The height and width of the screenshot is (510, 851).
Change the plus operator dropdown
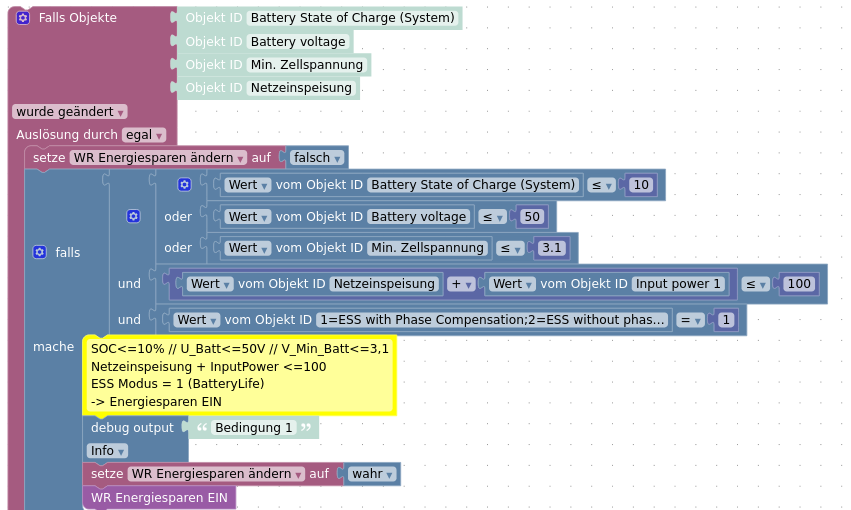coord(460,284)
